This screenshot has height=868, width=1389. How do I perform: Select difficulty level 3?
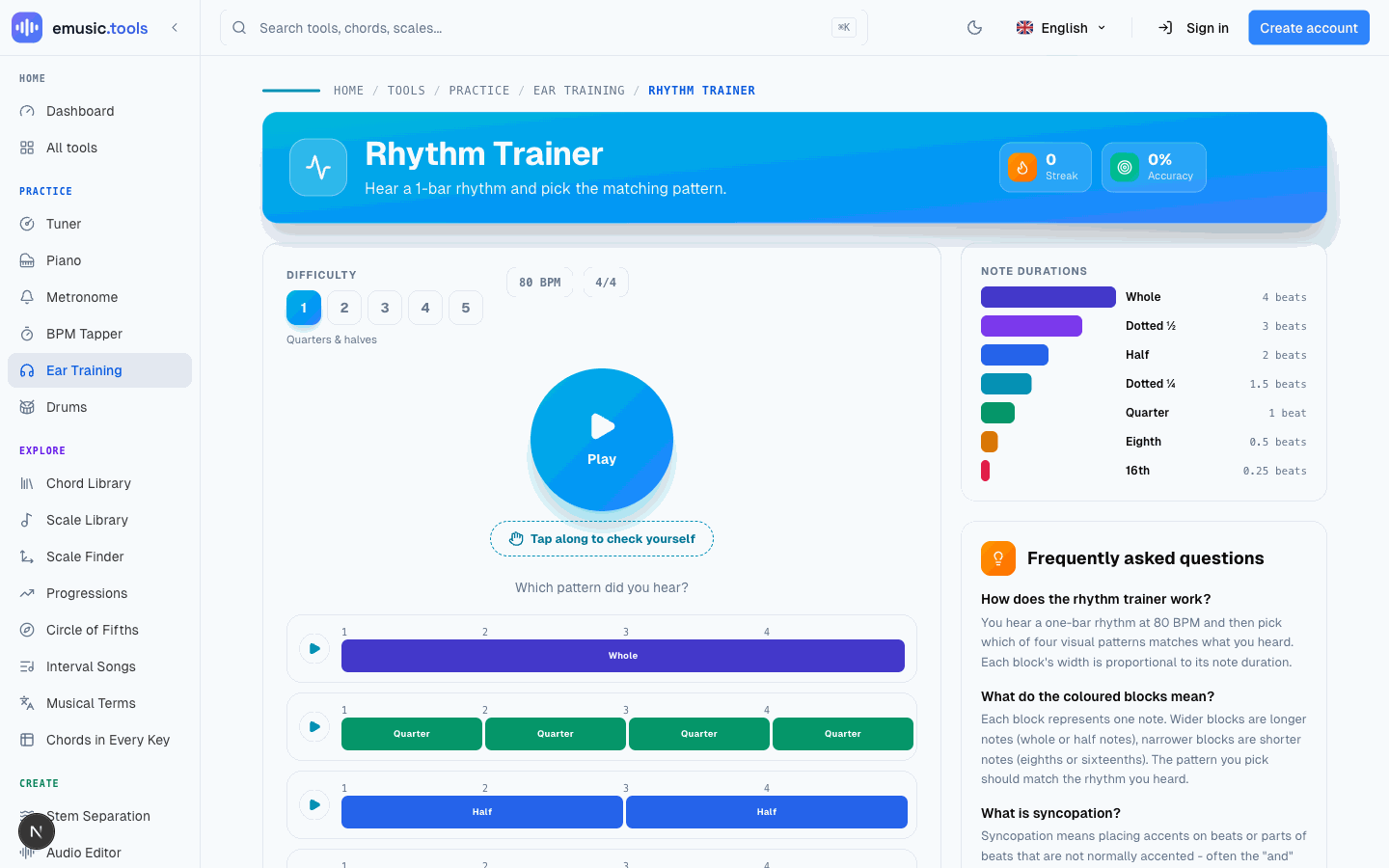tap(385, 308)
